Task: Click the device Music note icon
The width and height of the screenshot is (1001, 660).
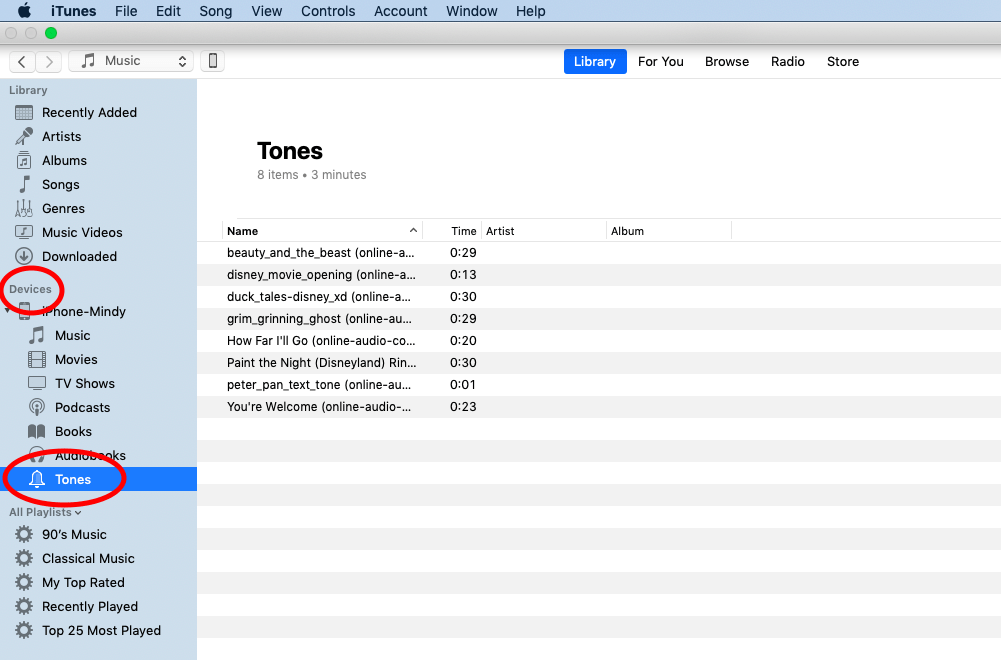Action: (37, 336)
